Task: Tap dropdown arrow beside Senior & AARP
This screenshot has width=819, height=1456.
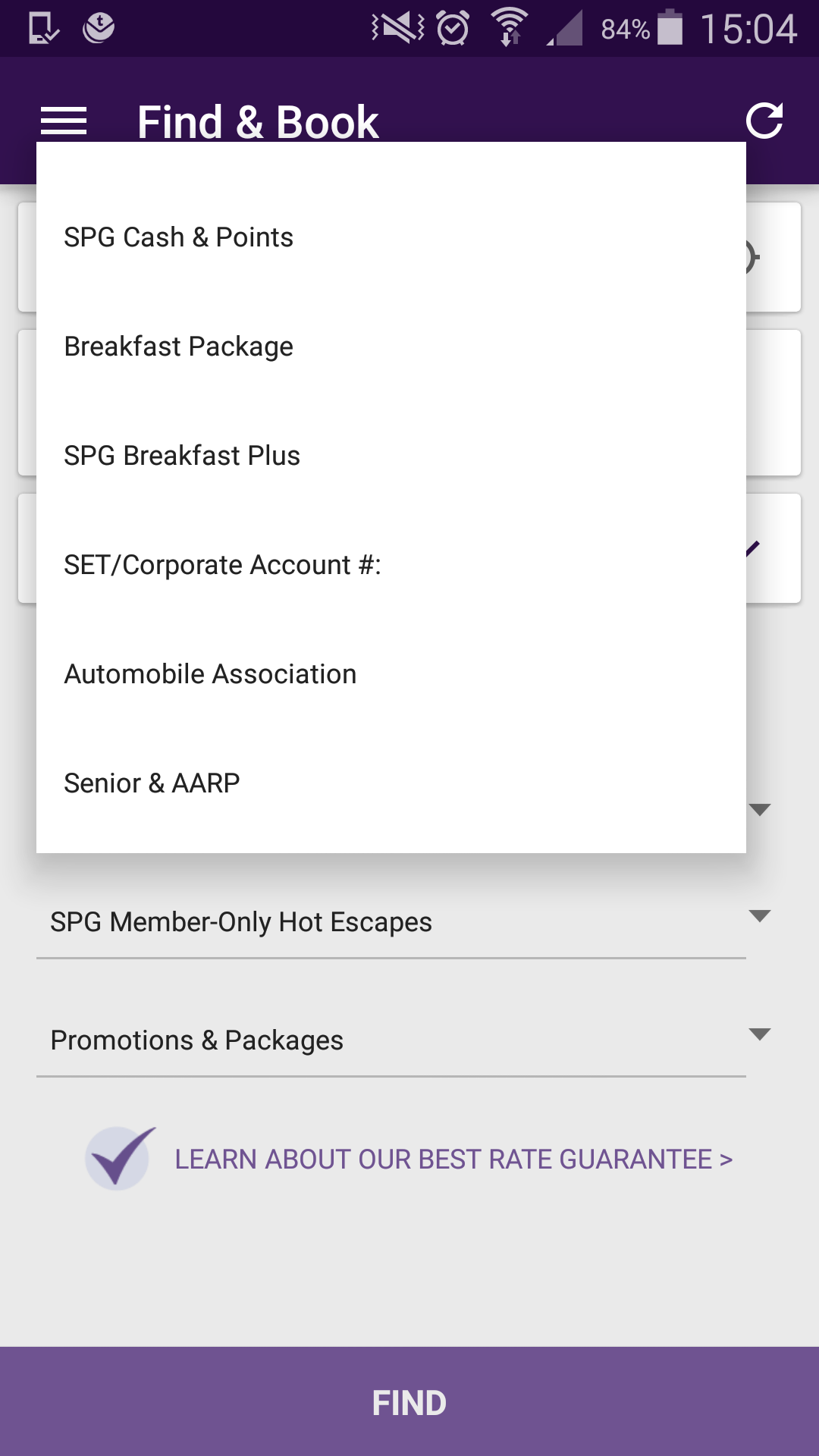Action: pyautogui.click(x=759, y=809)
